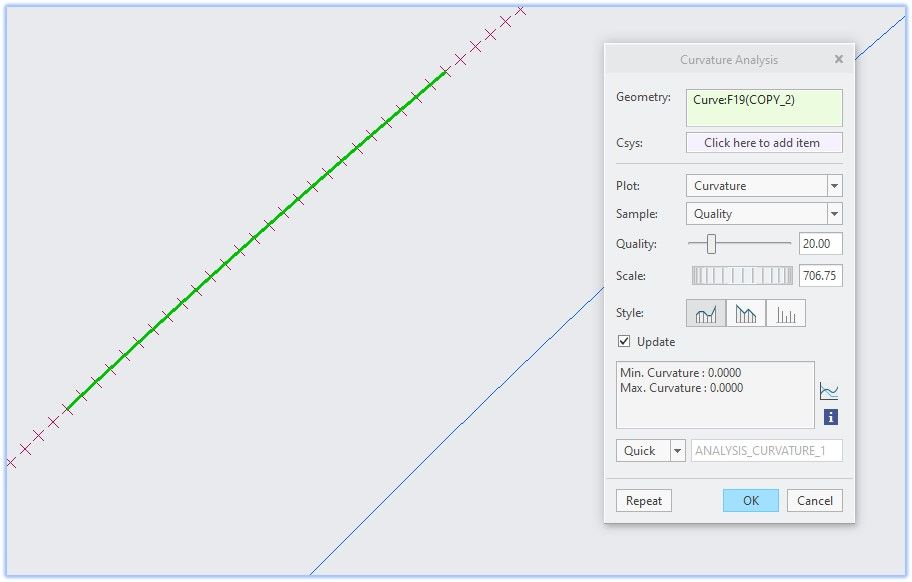The height and width of the screenshot is (582, 912).
Task: Select the third curvature plot style icon
Action: coord(786,313)
